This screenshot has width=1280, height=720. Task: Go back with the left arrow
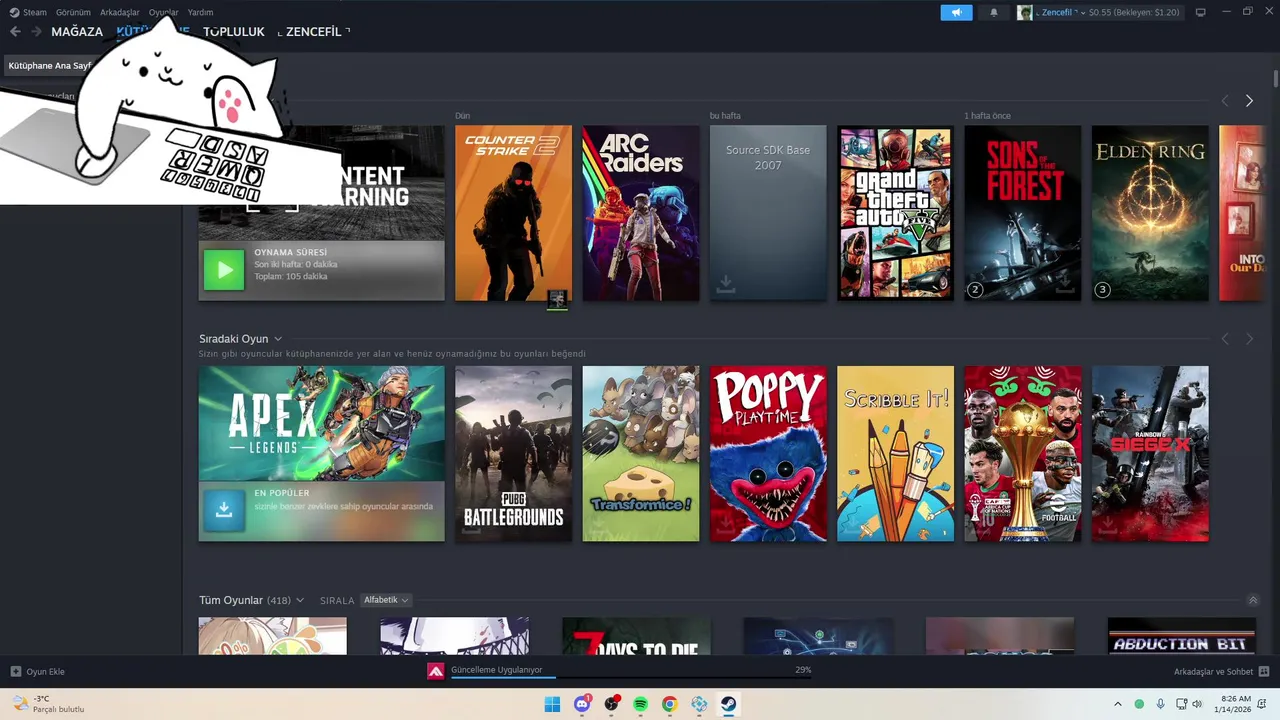pos(15,31)
